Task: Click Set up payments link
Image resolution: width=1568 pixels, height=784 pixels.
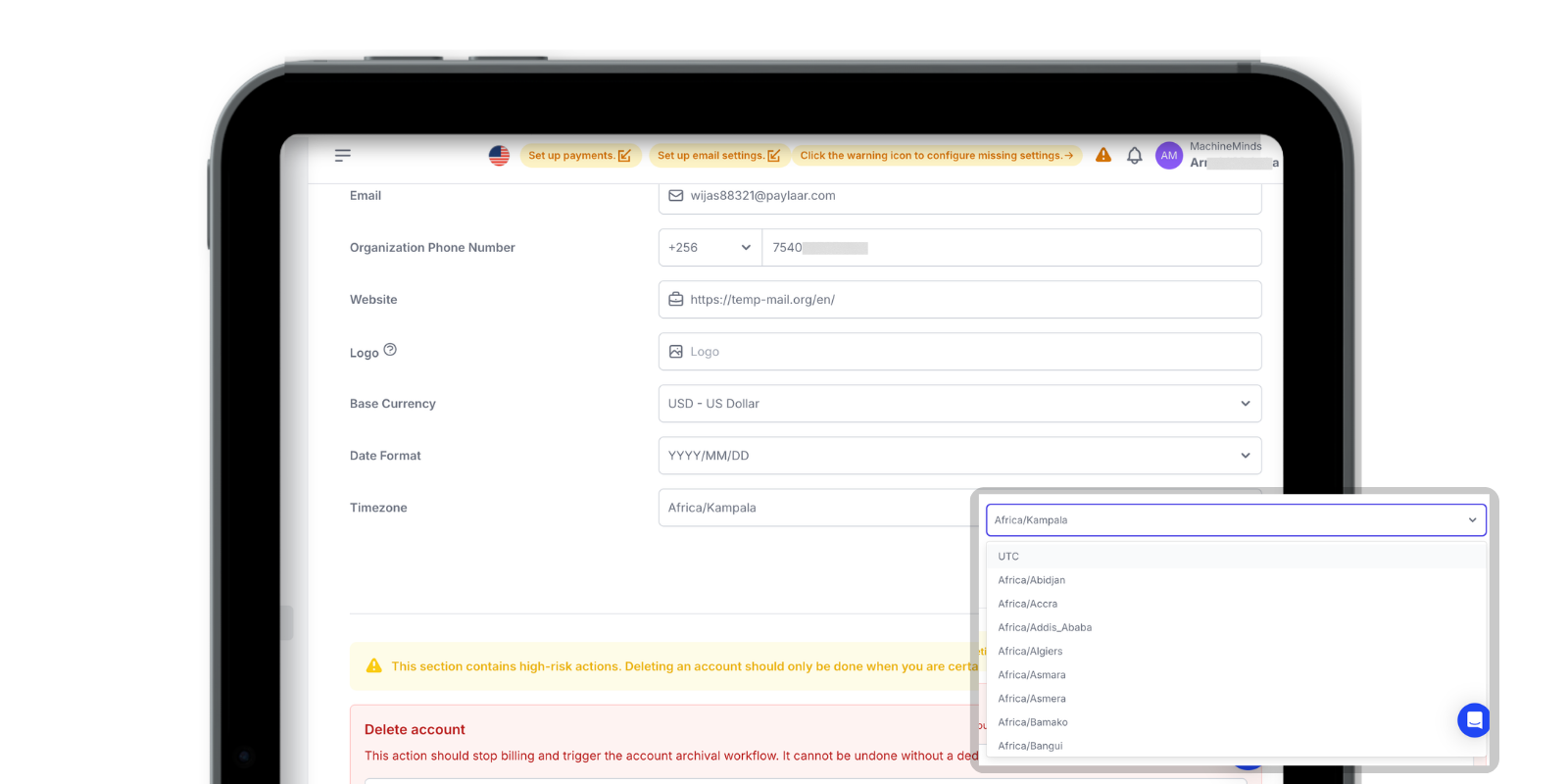Action: [x=579, y=156]
